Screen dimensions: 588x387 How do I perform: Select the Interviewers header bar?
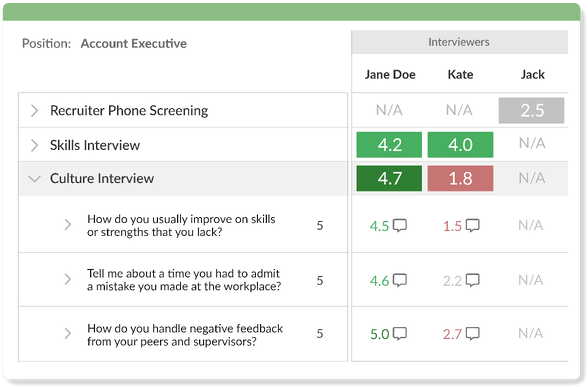(459, 42)
